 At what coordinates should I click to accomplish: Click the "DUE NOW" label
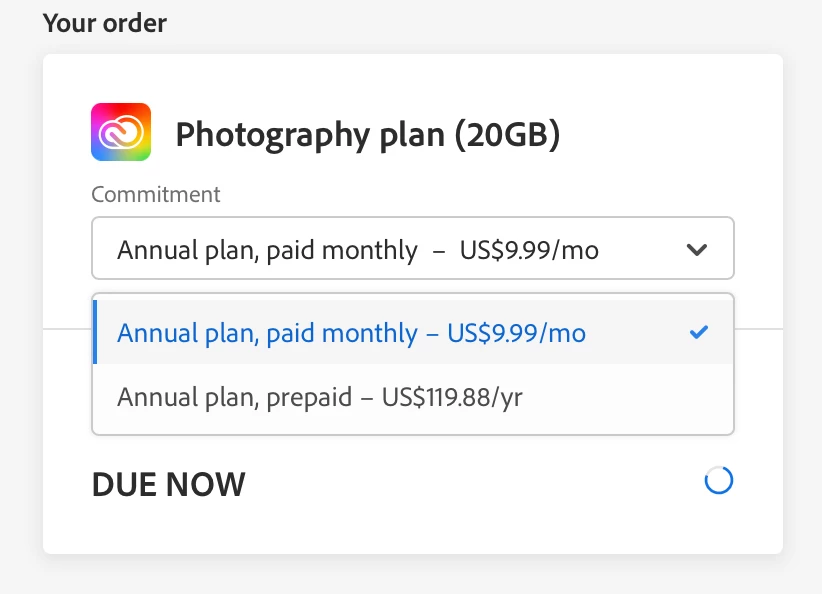pyautogui.click(x=168, y=485)
